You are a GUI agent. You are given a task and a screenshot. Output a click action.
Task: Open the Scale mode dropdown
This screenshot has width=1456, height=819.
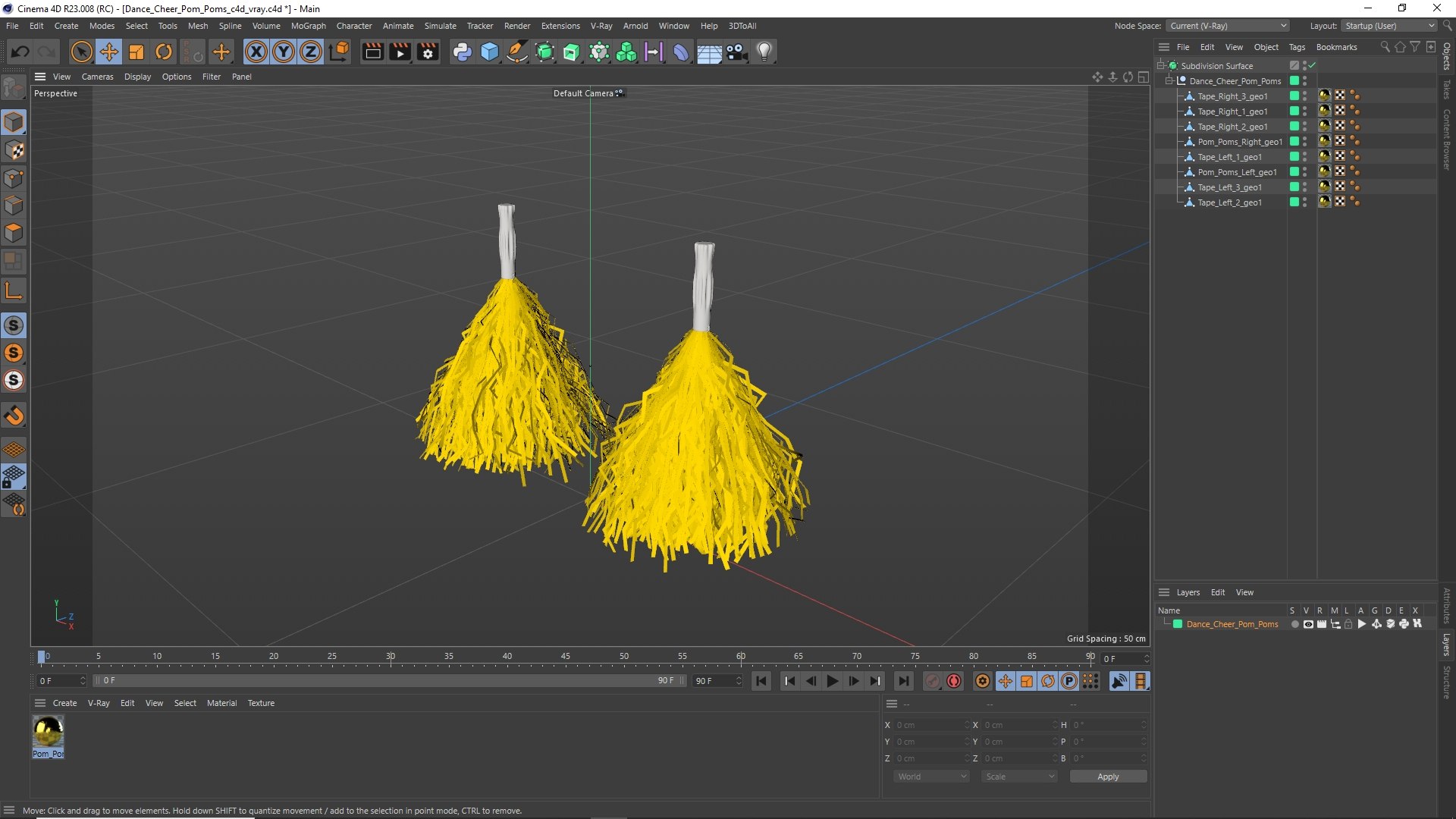pyautogui.click(x=1019, y=777)
